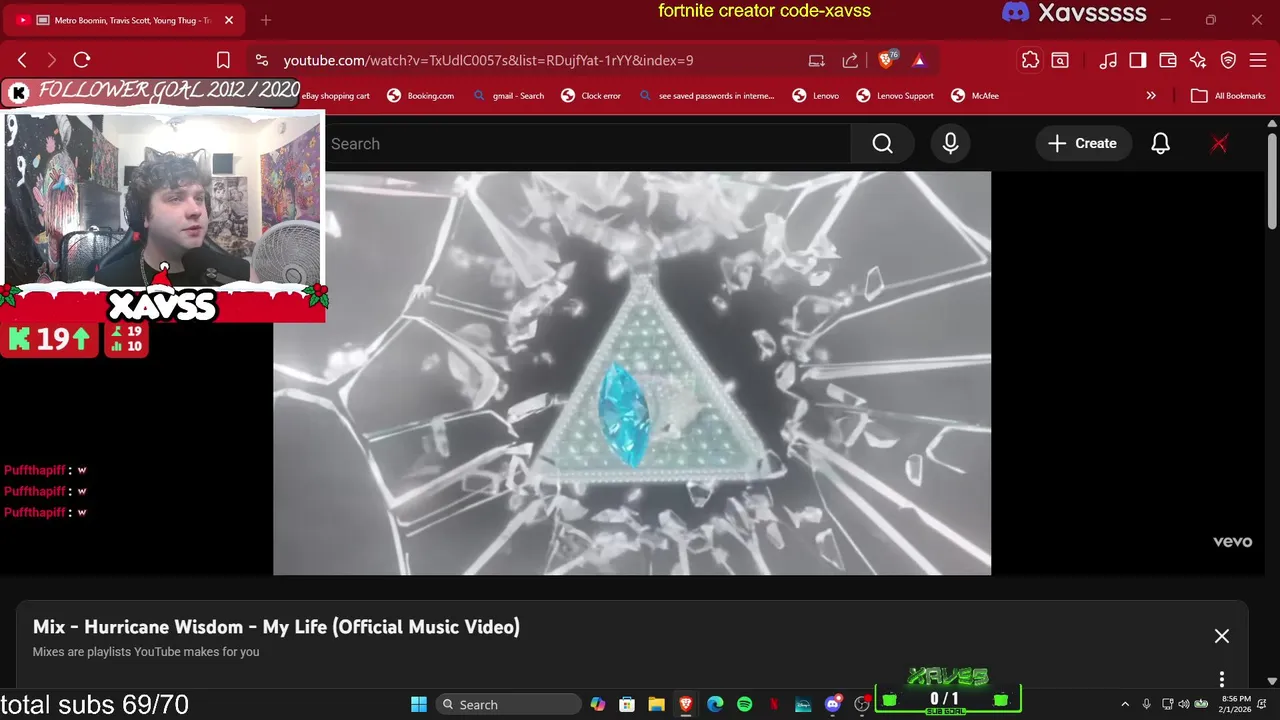Expand the system tray hidden icons chevron
The height and width of the screenshot is (720, 1280).
(1125, 704)
